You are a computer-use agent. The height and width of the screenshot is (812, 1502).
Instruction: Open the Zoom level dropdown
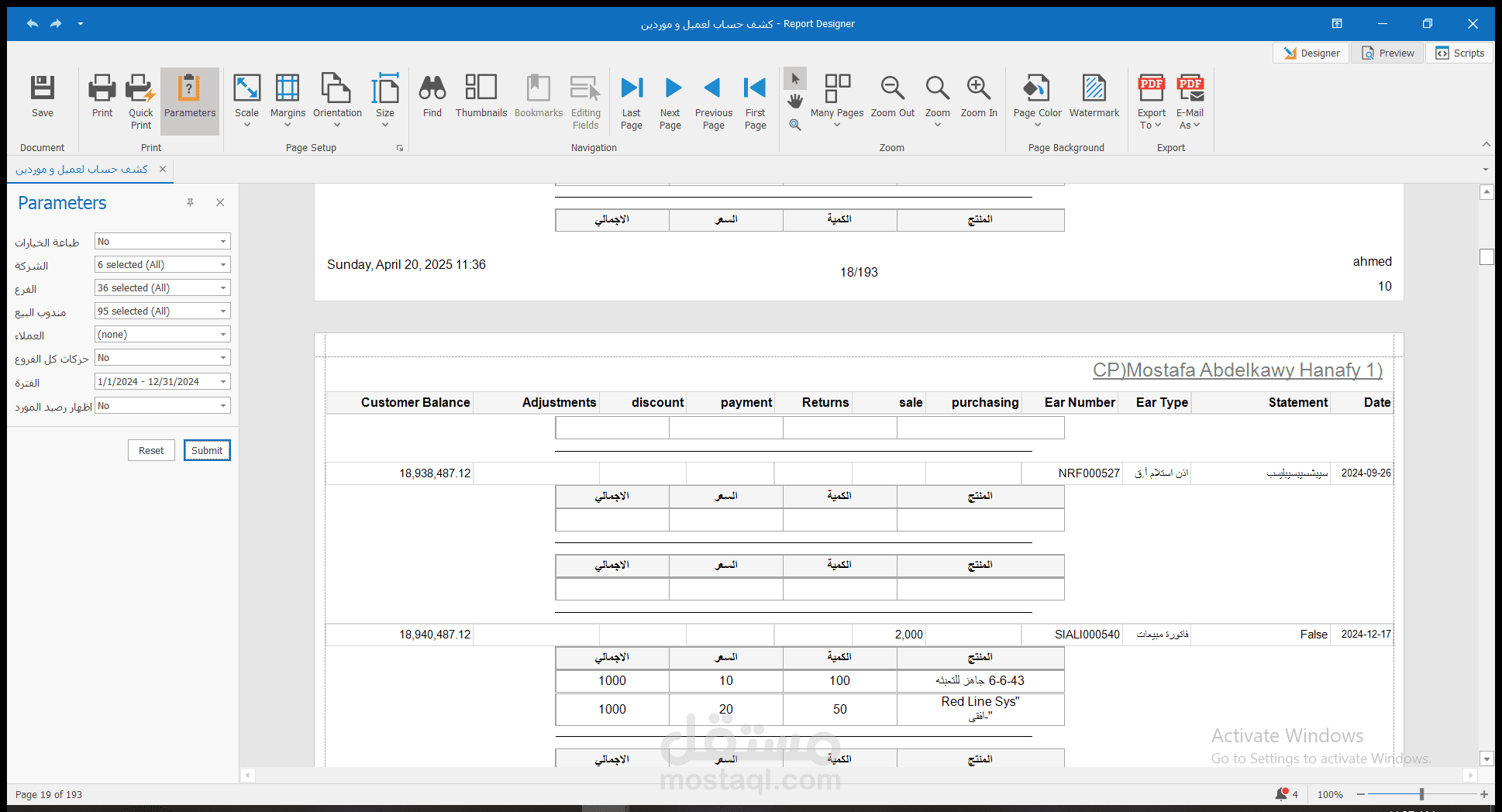[x=938, y=101]
